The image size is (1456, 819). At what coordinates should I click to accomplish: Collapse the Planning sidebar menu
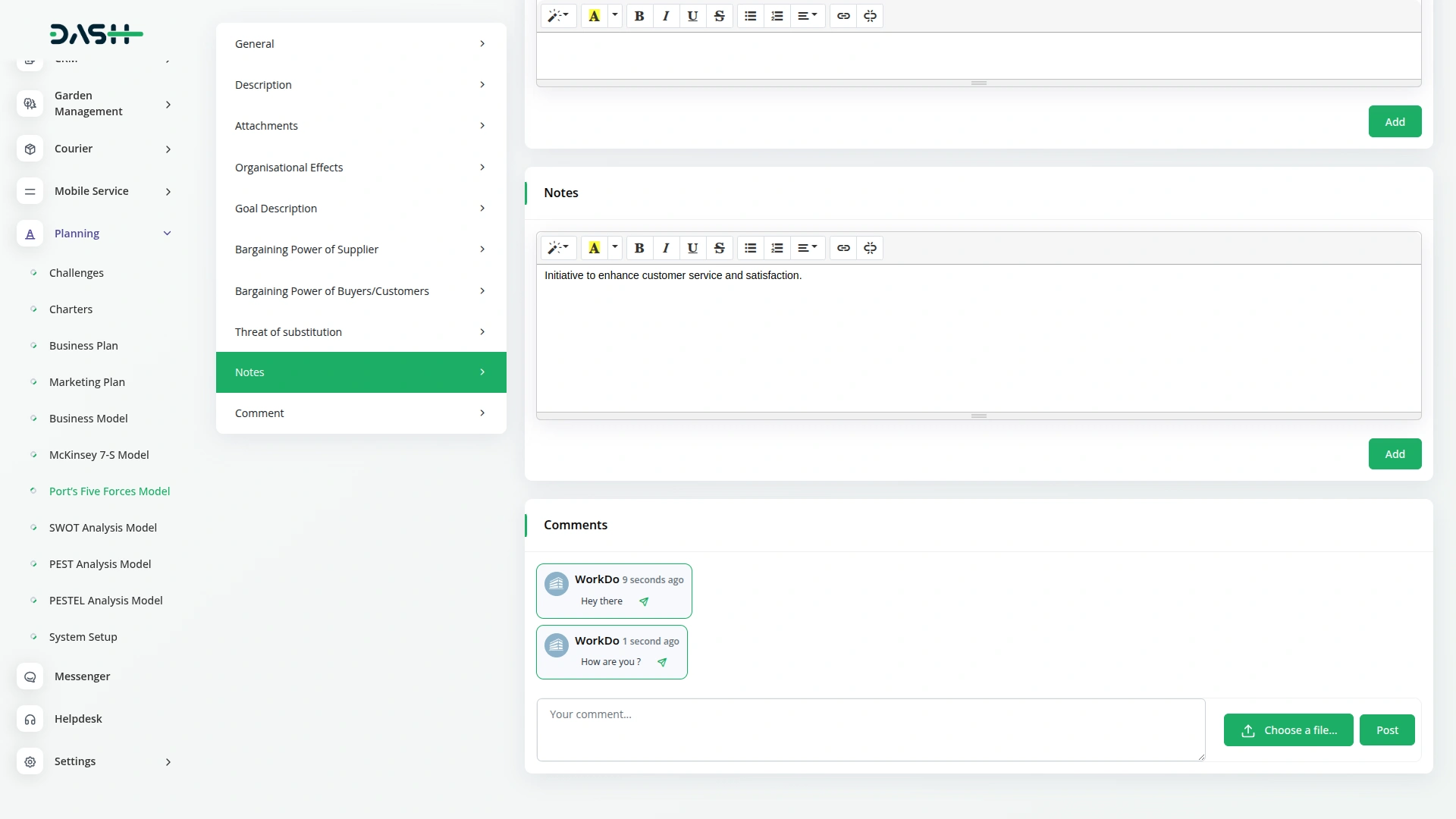click(x=168, y=234)
